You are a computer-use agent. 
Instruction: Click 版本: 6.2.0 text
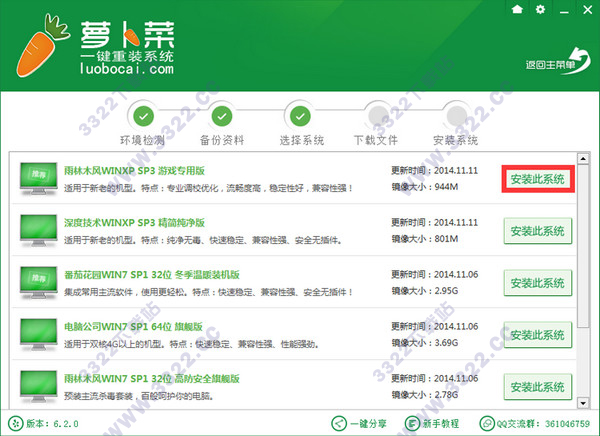point(52,424)
